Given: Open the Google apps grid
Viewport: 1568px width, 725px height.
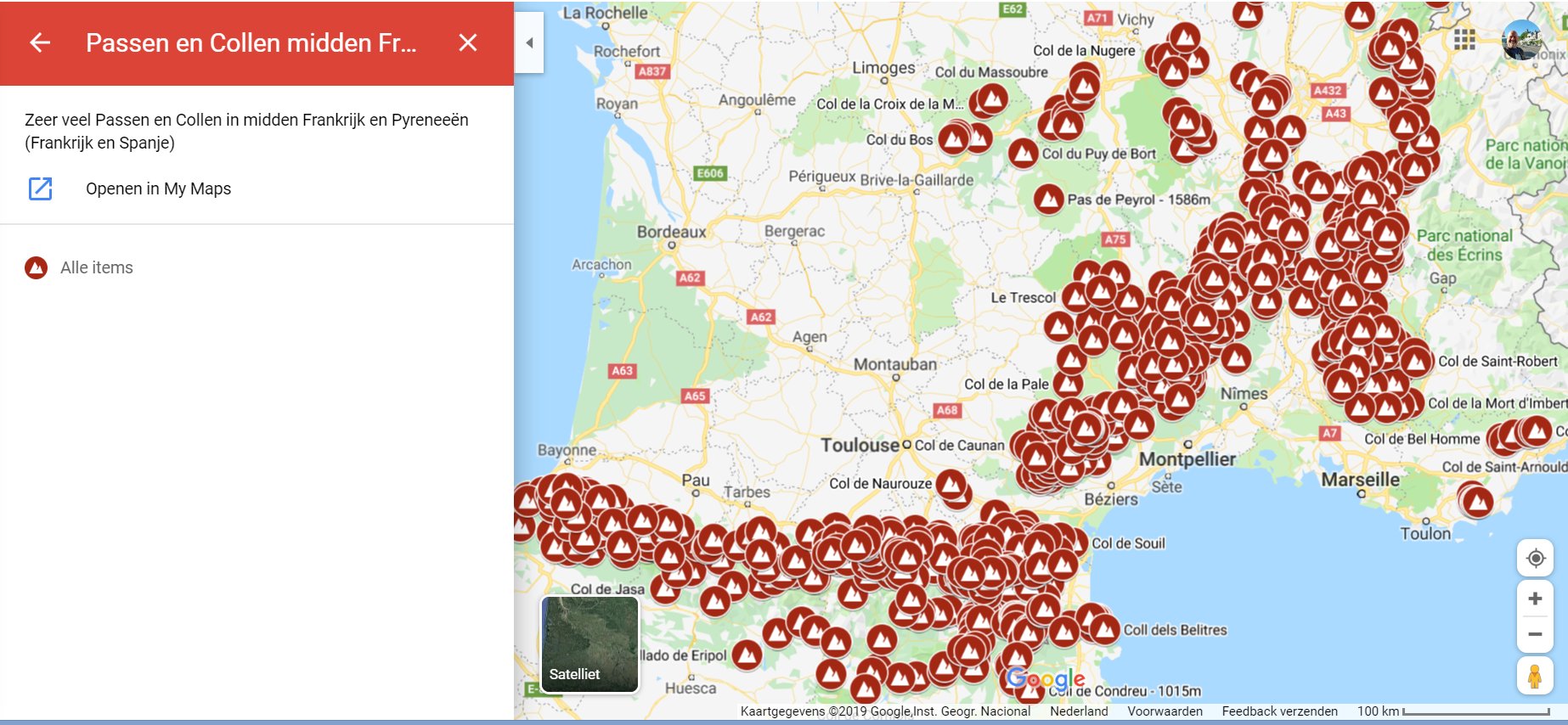Looking at the screenshot, I should point(1464,39).
